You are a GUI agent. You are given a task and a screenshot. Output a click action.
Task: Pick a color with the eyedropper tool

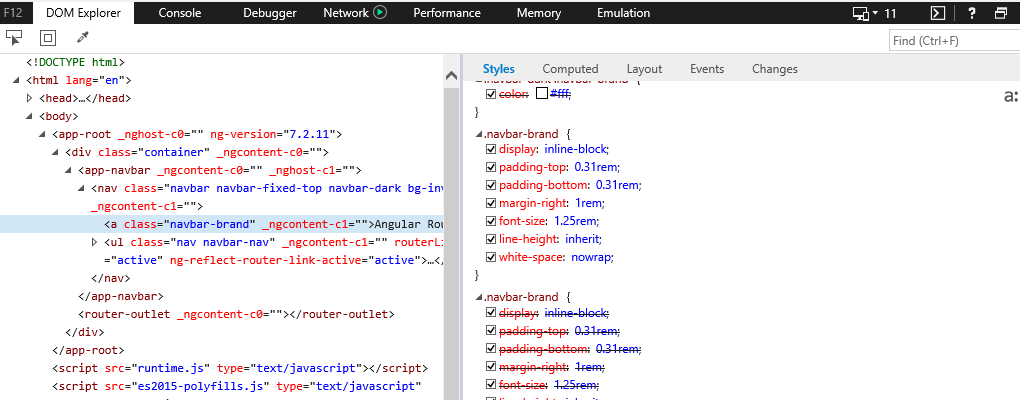[x=82, y=38]
